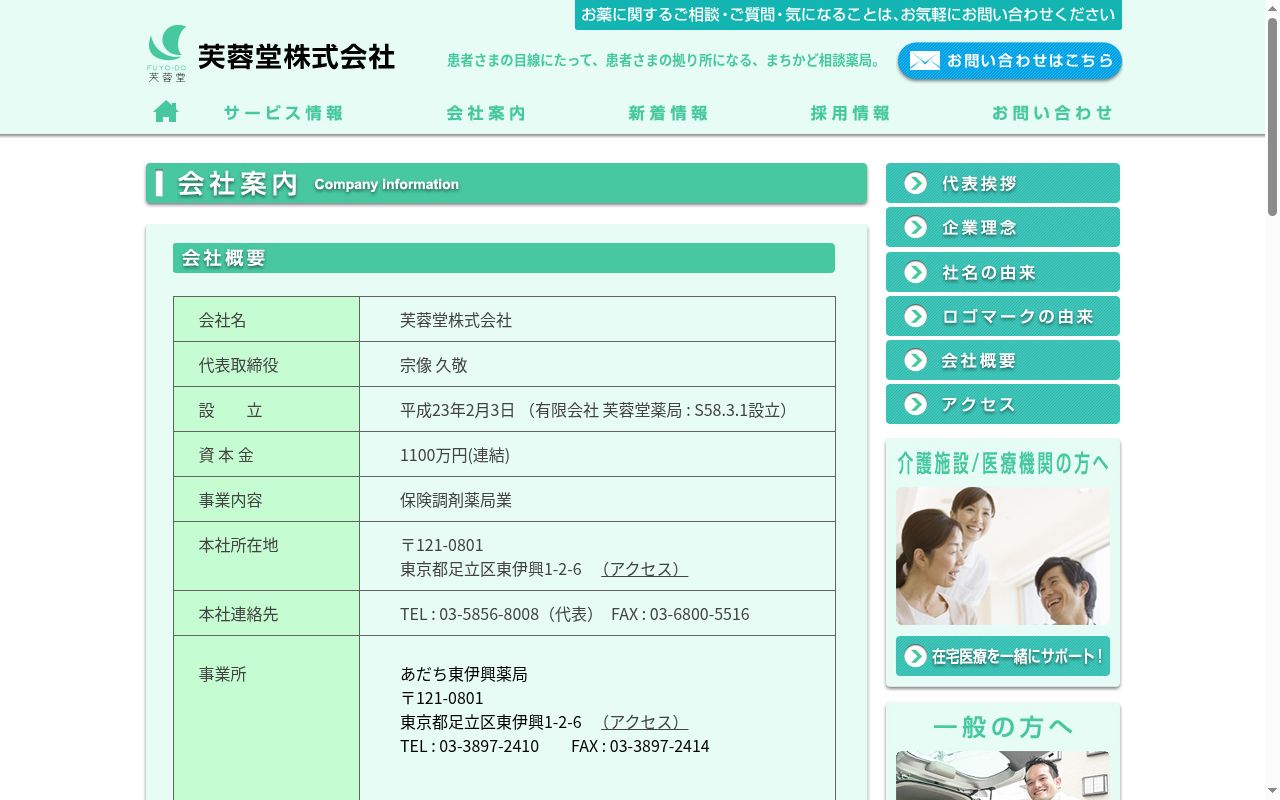Viewport: 1280px width, 800px height.
Task: Click アクセス link in 本社所在地 row
Action: [644, 569]
